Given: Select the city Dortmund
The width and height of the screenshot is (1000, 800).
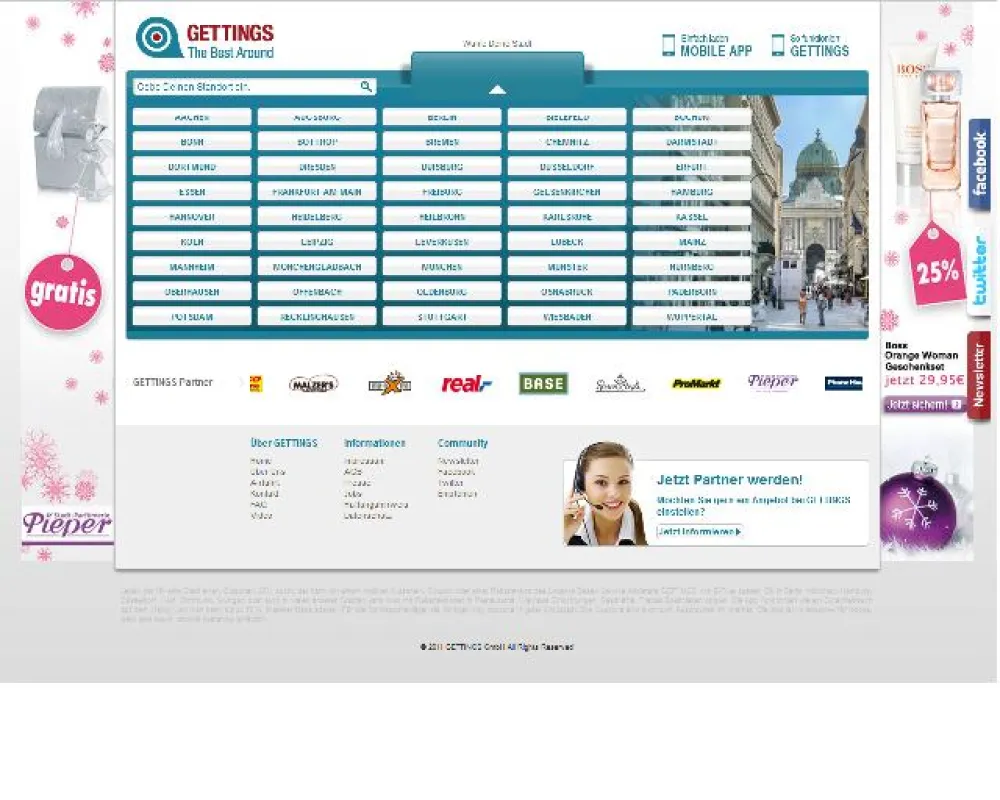Looking at the screenshot, I should [x=192, y=167].
